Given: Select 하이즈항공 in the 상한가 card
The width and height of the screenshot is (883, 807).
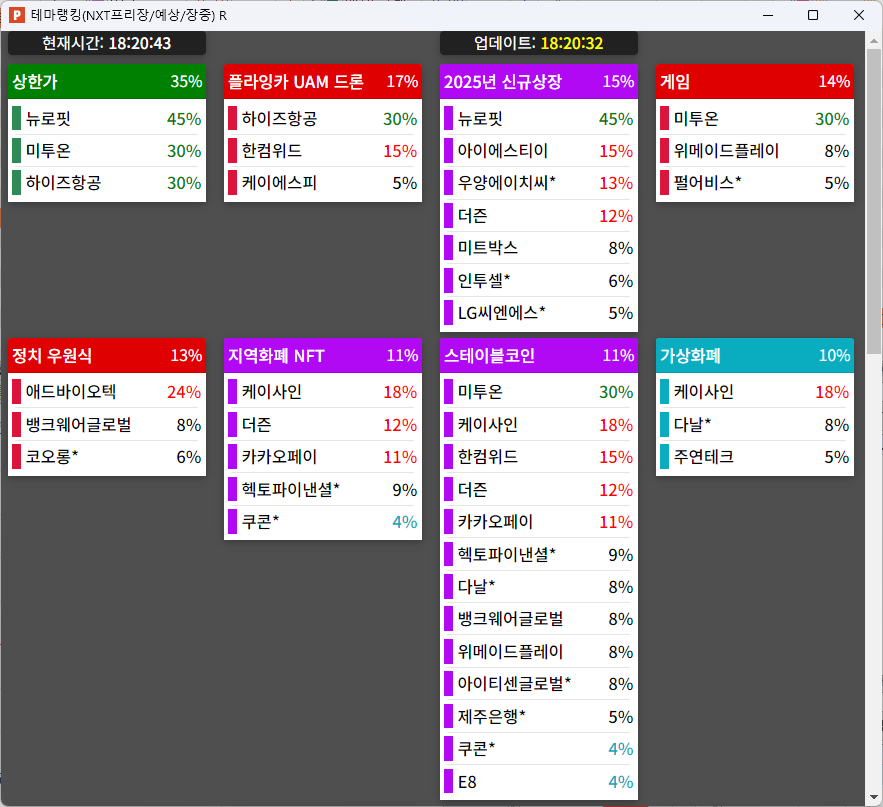Looking at the screenshot, I should tap(107, 182).
